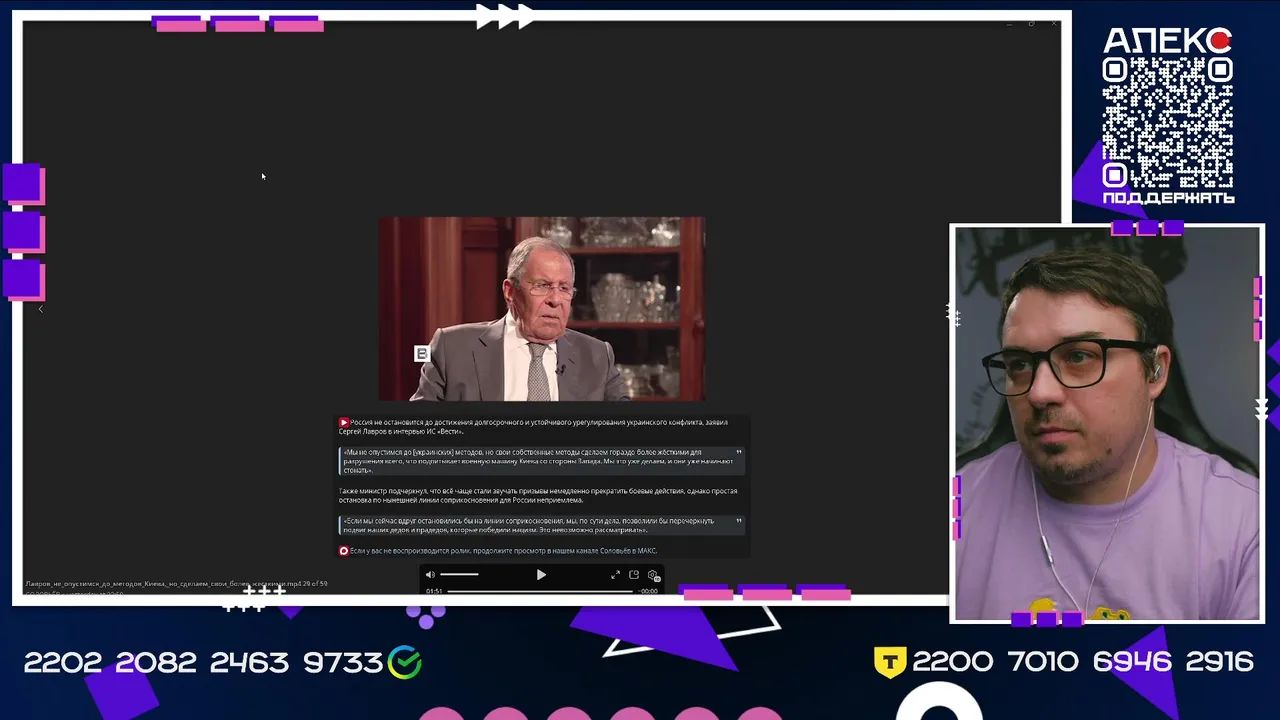Restore down the media viewer window
The image size is (1280, 720).
[x=1031, y=23]
